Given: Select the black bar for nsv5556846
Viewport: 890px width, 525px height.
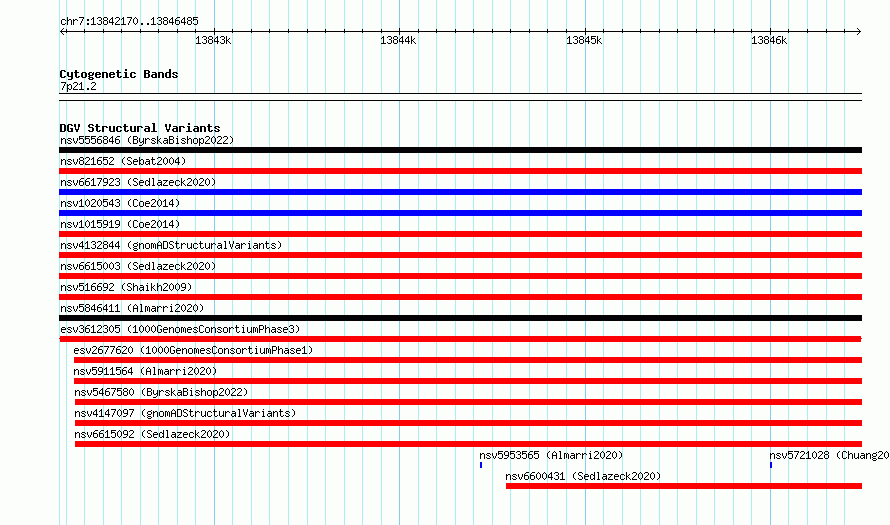Looking at the screenshot, I should coord(460,150).
